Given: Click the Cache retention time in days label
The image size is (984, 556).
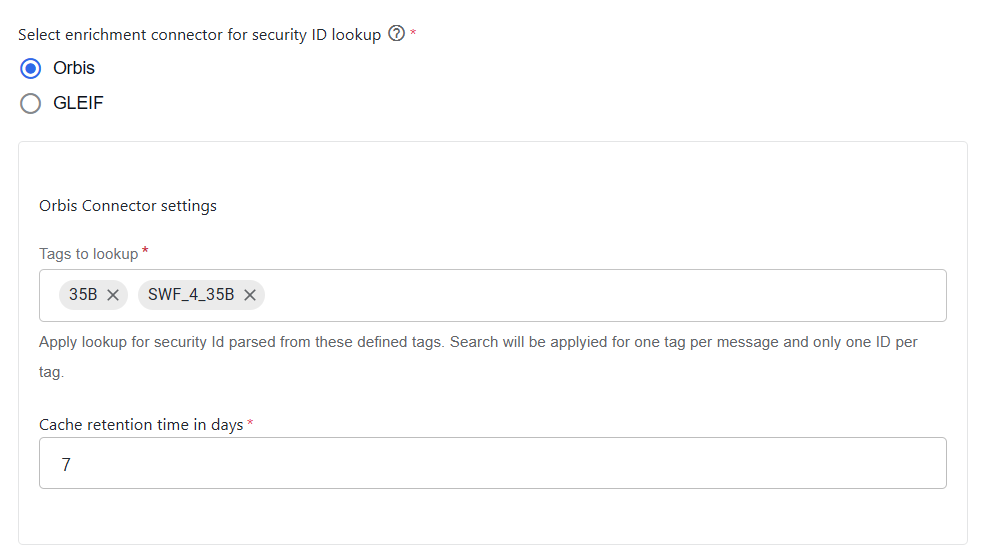Looking at the screenshot, I should pyautogui.click(x=141, y=425).
